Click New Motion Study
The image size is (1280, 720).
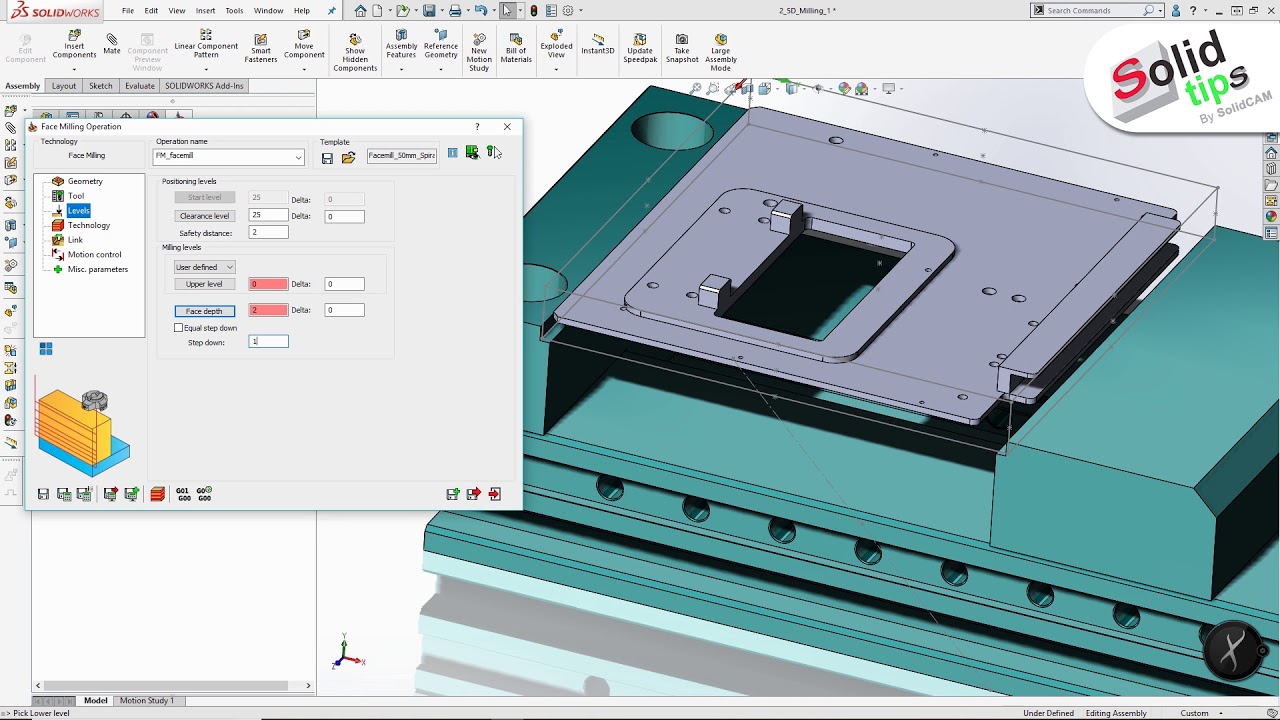click(x=479, y=52)
